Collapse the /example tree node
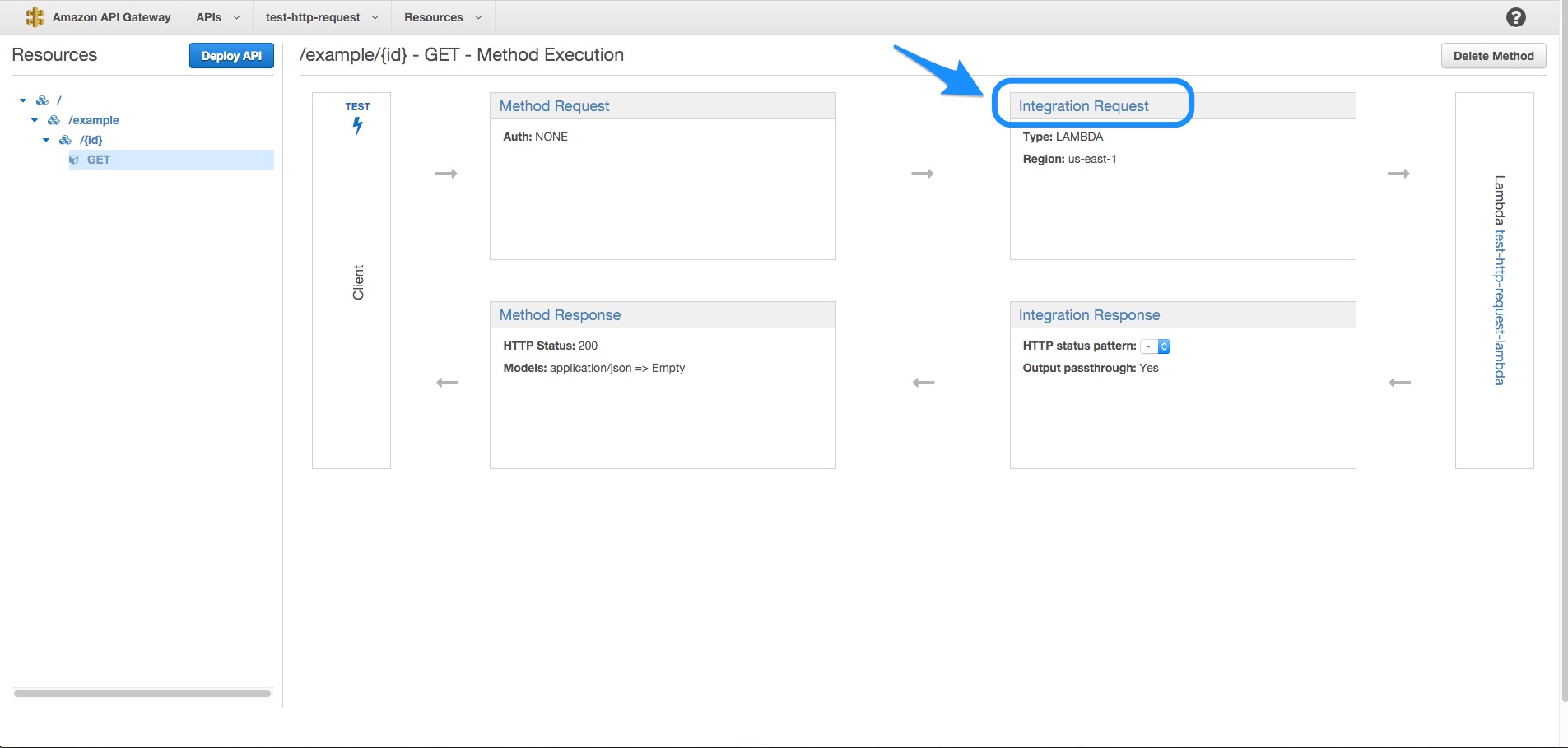Screen dimensions: 1568x748 pos(34,120)
